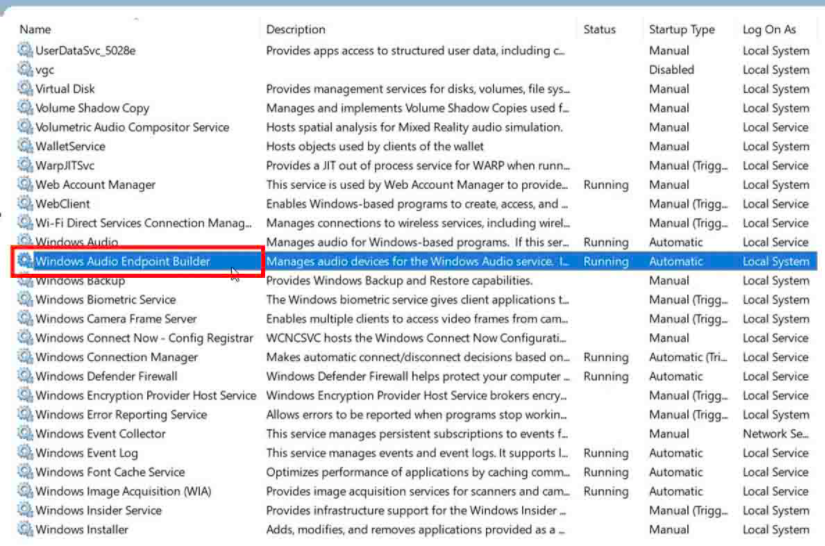Select the Volume Shadow Copy service
Image resolution: width=825 pixels, height=546 pixels.
point(92,108)
